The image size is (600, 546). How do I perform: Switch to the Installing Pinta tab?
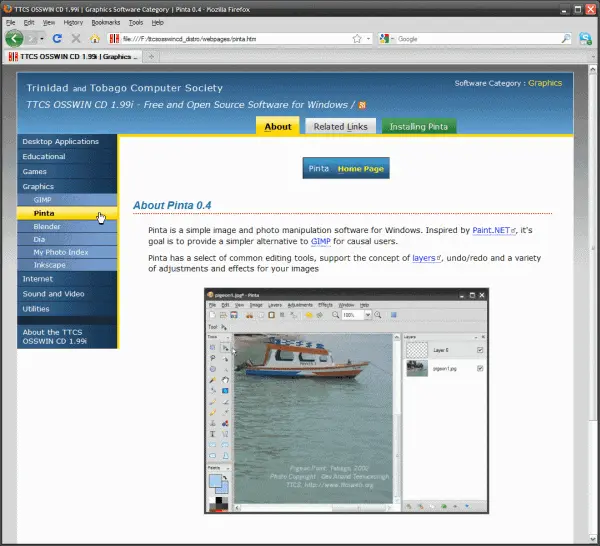click(x=419, y=126)
